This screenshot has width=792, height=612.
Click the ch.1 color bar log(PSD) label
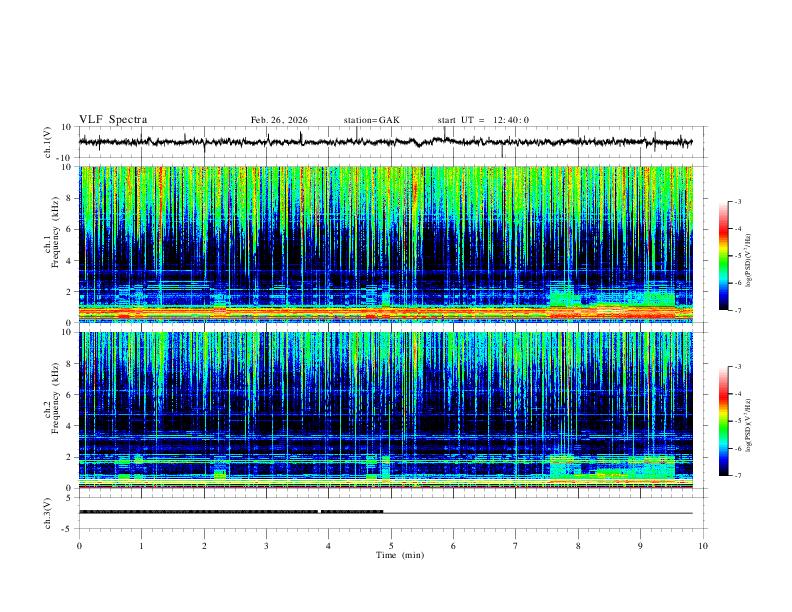[x=748, y=261]
